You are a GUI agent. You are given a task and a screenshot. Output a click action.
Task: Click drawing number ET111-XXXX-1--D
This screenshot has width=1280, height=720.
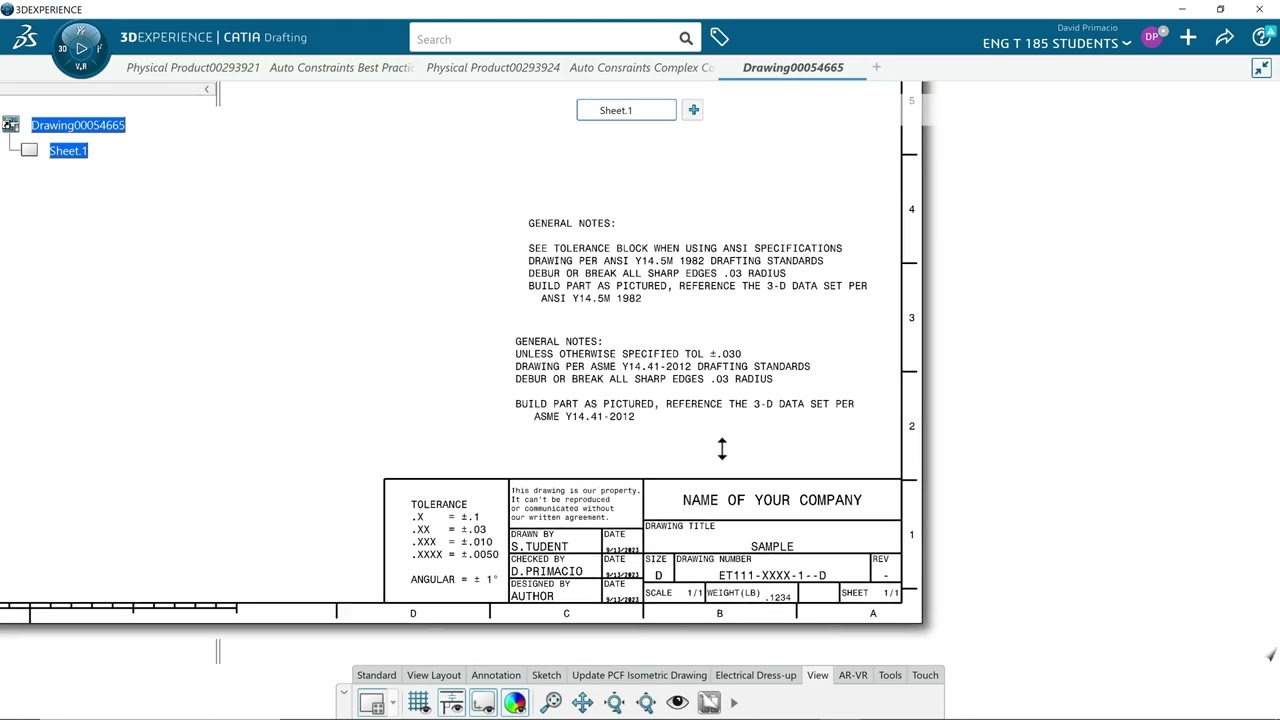point(772,576)
